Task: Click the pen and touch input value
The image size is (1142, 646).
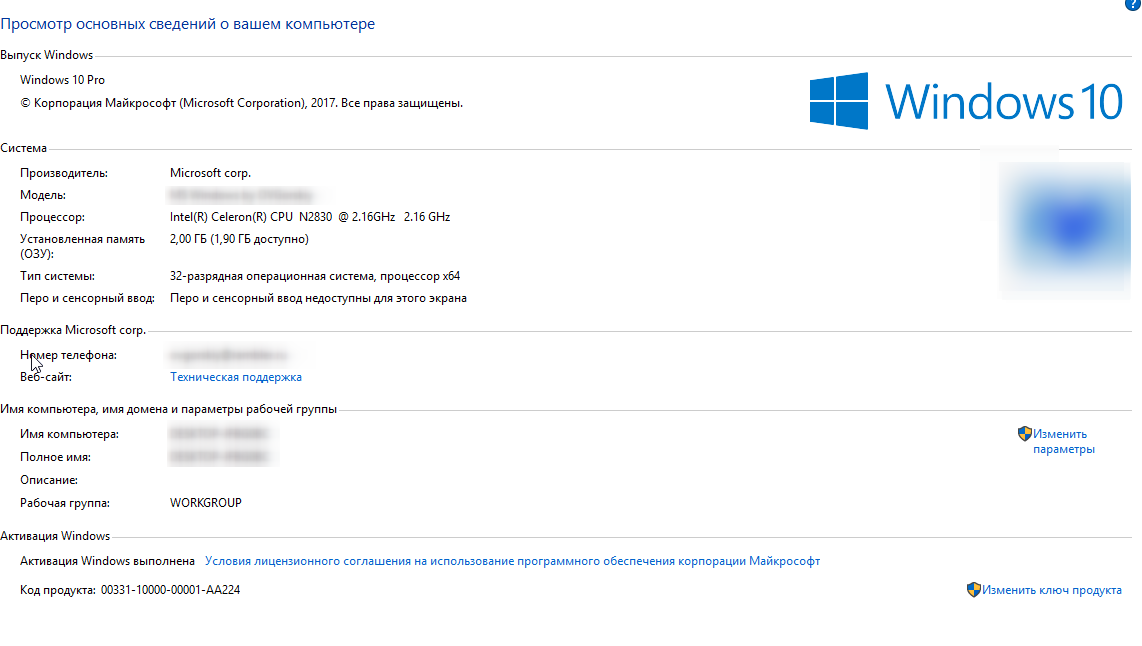Action: pyautogui.click(x=318, y=298)
